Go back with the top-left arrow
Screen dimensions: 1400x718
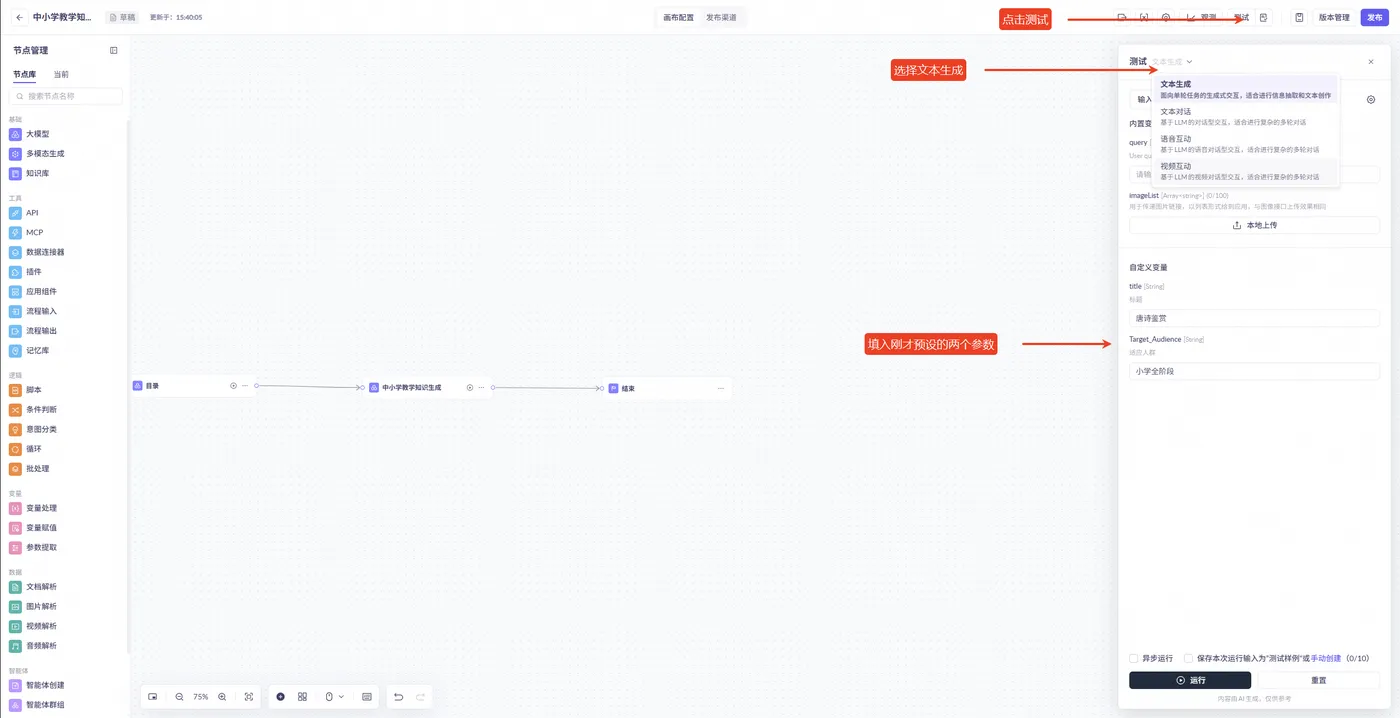point(20,17)
